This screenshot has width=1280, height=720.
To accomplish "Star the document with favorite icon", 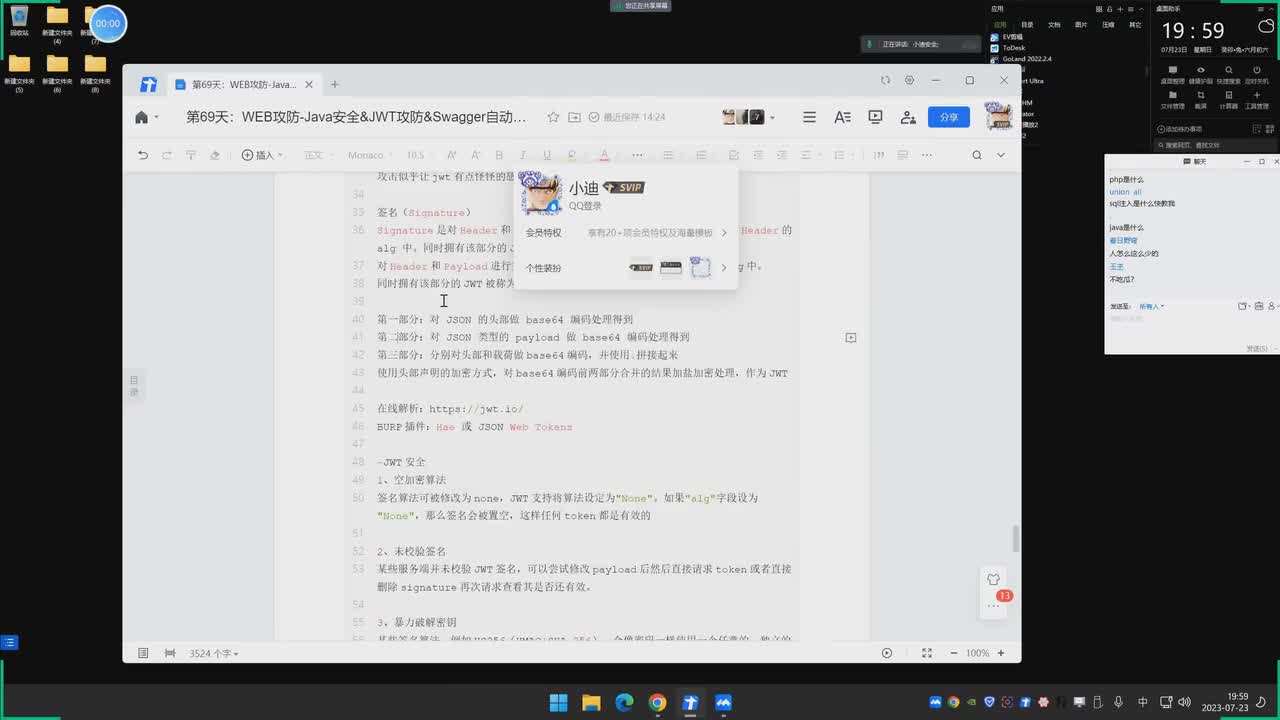I will [x=553, y=117].
